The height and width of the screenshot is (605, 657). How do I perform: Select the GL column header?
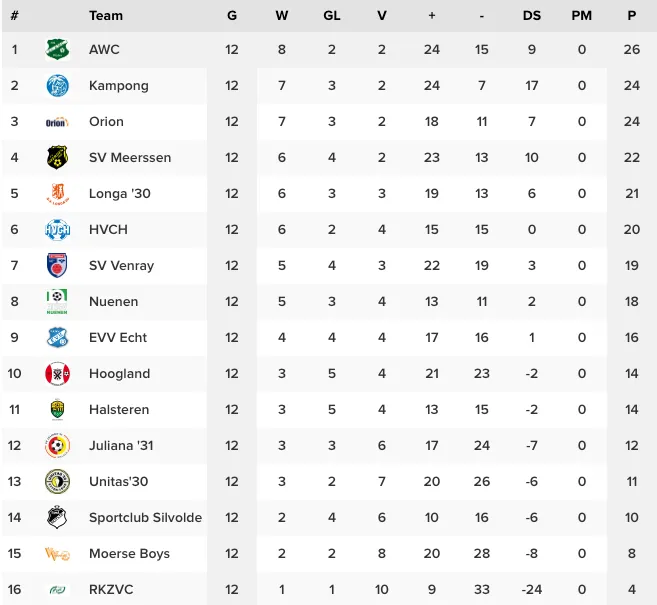click(x=332, y=16)
